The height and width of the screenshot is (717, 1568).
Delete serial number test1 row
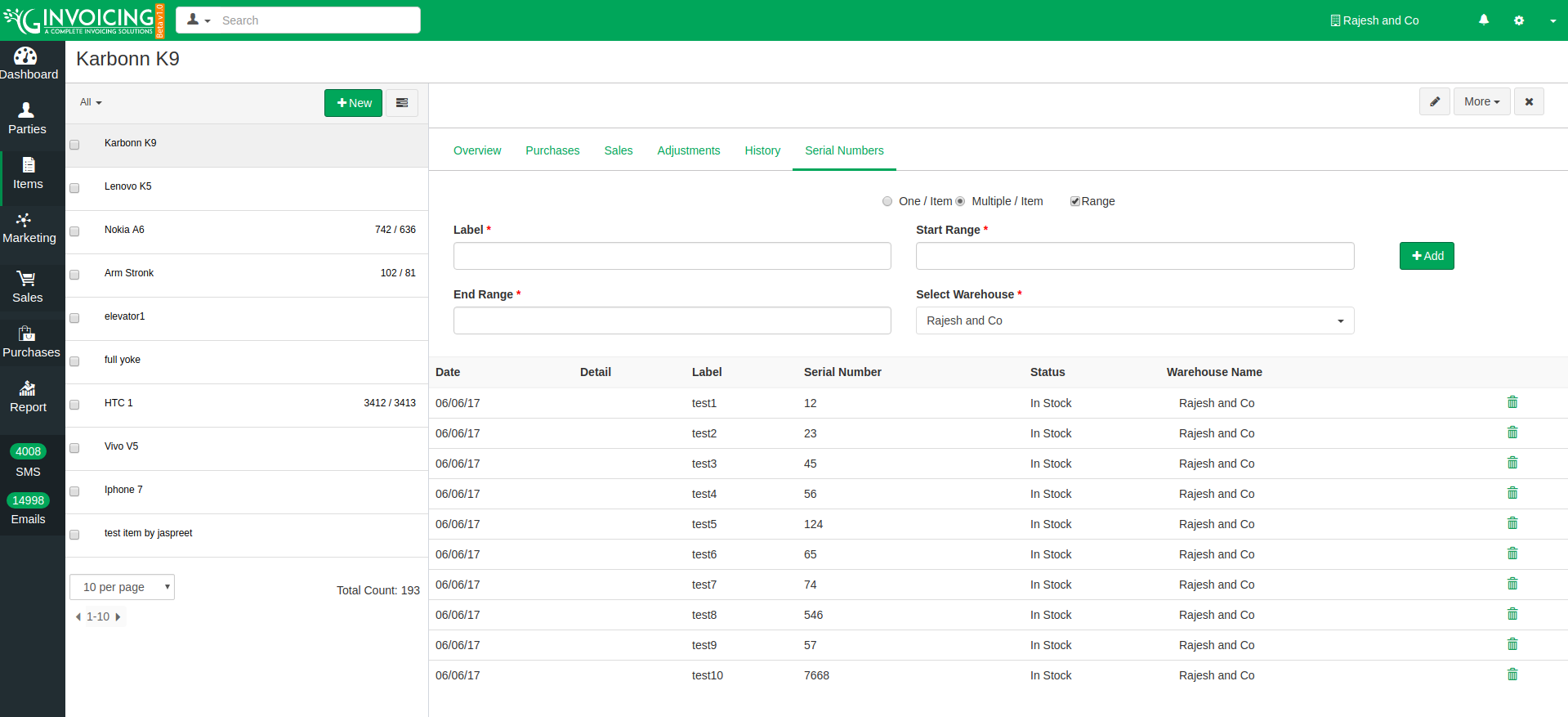click(1512, 402)
